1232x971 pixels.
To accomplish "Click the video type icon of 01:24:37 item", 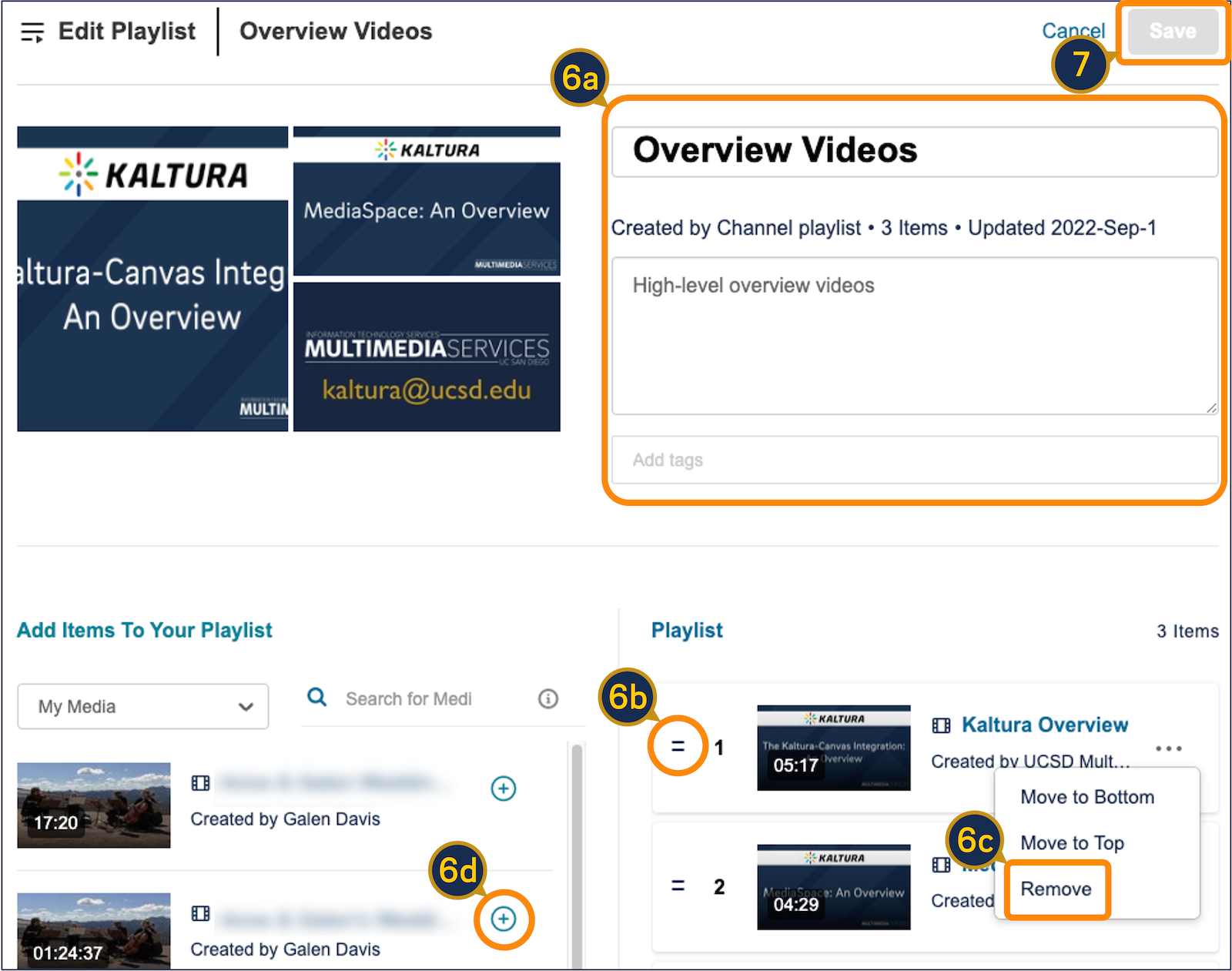I will [200, 913].
